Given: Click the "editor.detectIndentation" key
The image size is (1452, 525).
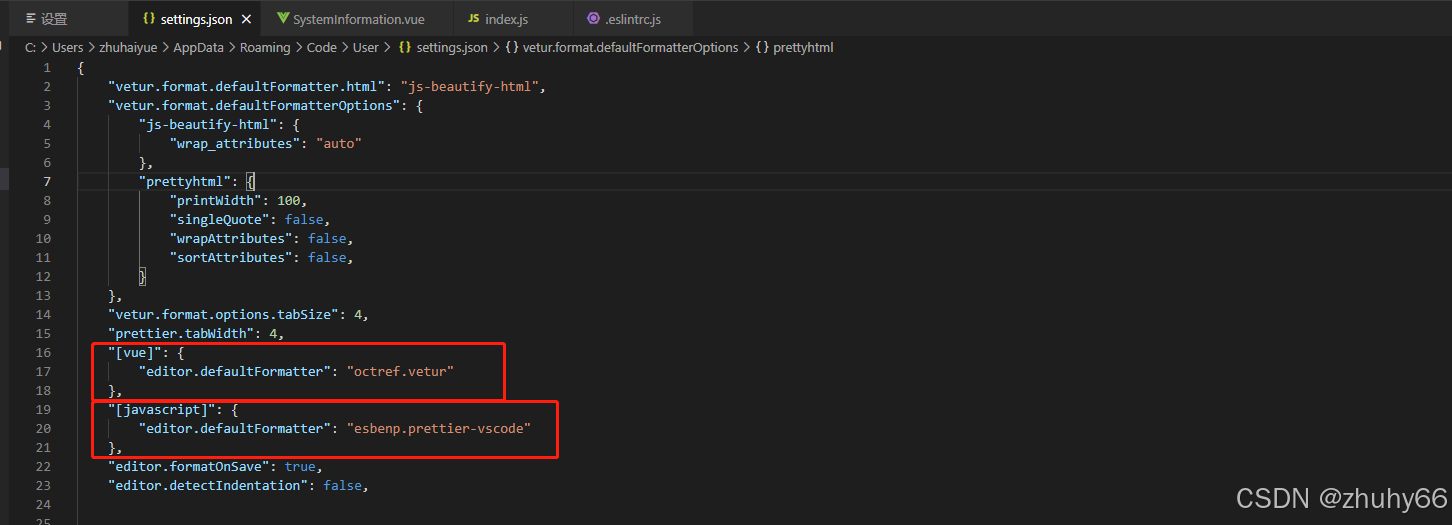Looking at the screenshot, I should point(208,485).
